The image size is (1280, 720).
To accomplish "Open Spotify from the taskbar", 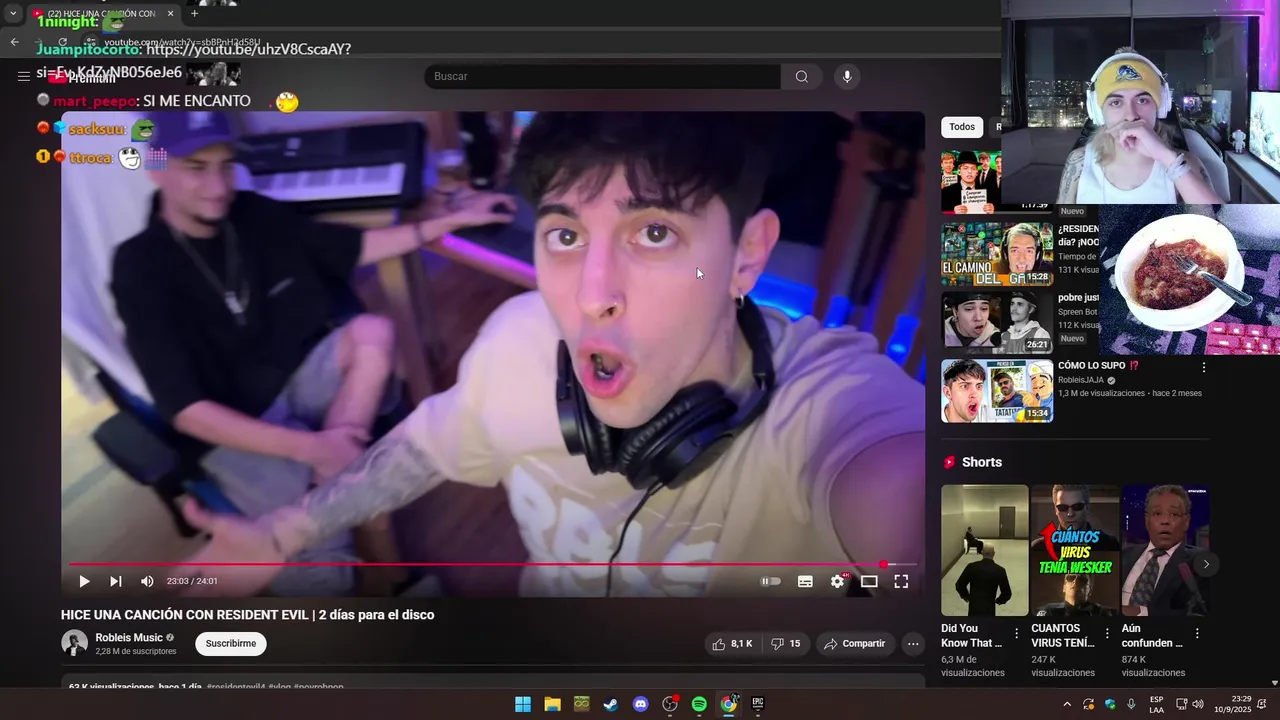I will [699, 704].
